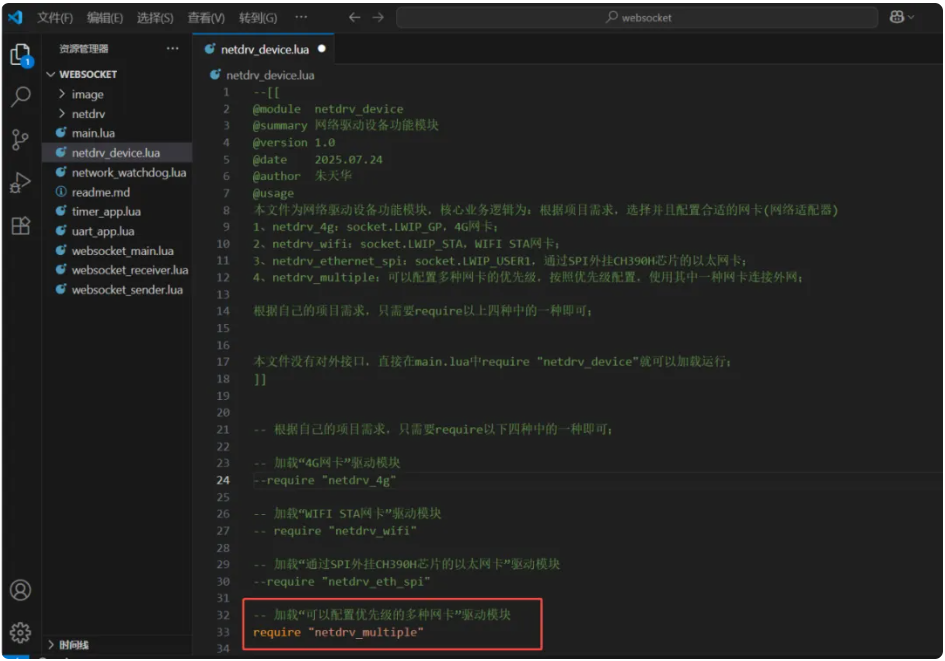The width and height of the screenshot is (945, 661).
Task: Open the Explorer view in activity bar
Action: click(x=21, y=55)
